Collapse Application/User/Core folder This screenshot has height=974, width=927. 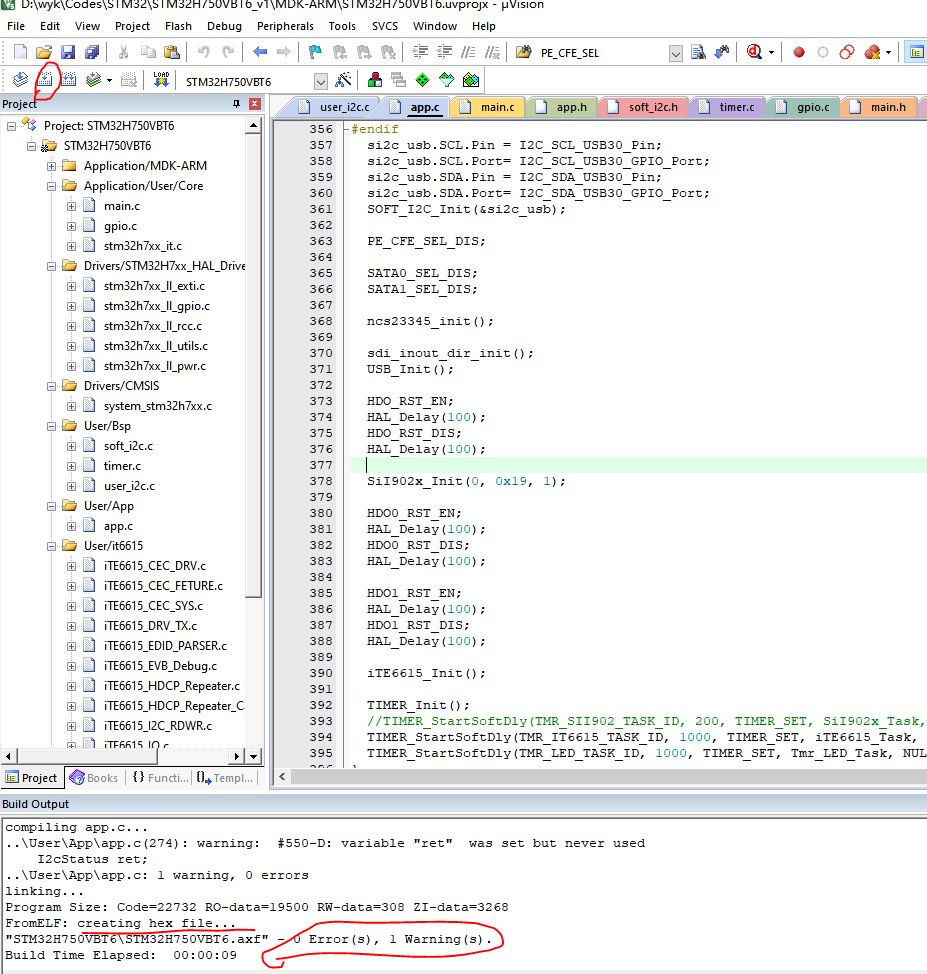point(52,186)
